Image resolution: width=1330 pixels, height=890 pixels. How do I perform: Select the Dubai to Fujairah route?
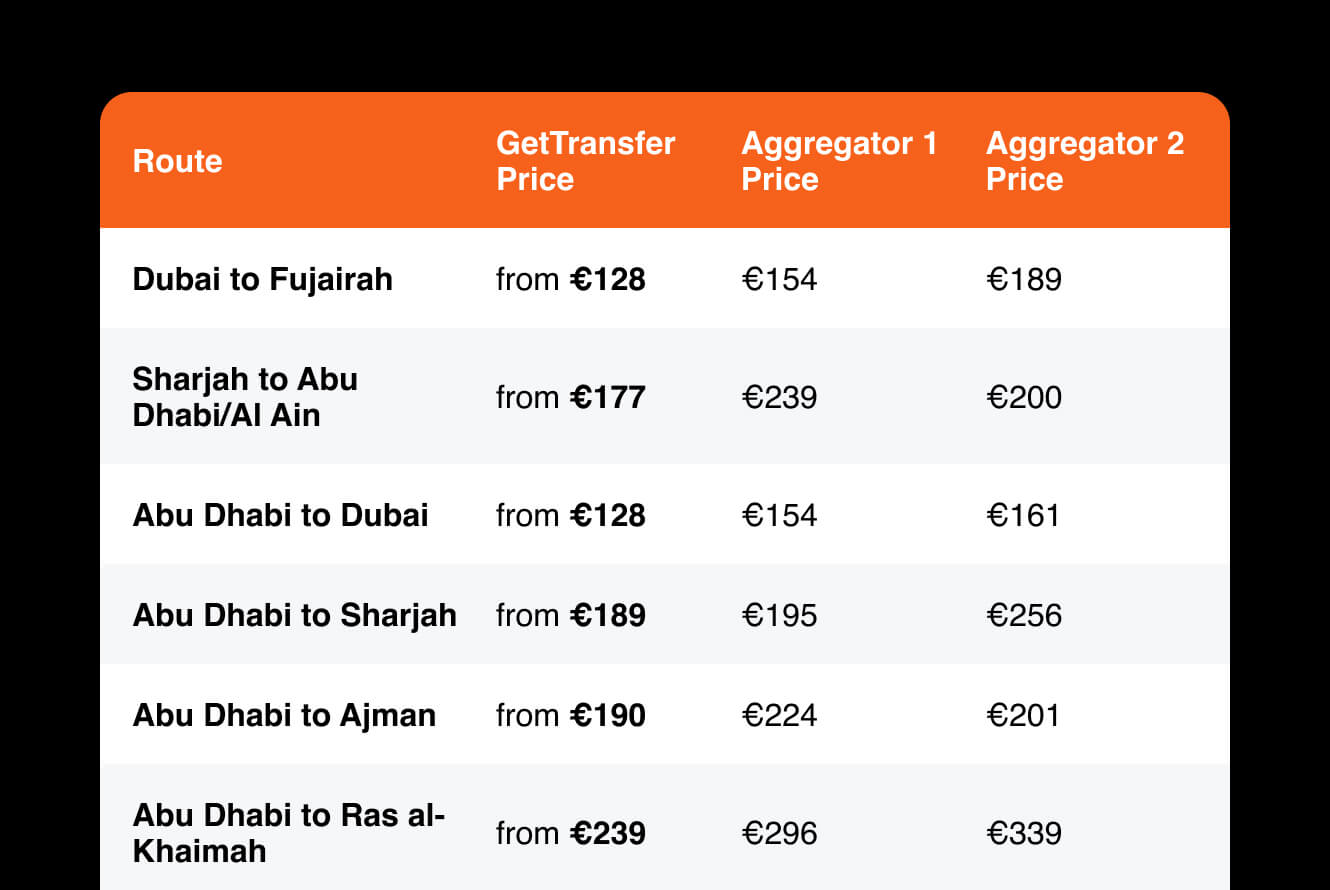tap(262, 279)
